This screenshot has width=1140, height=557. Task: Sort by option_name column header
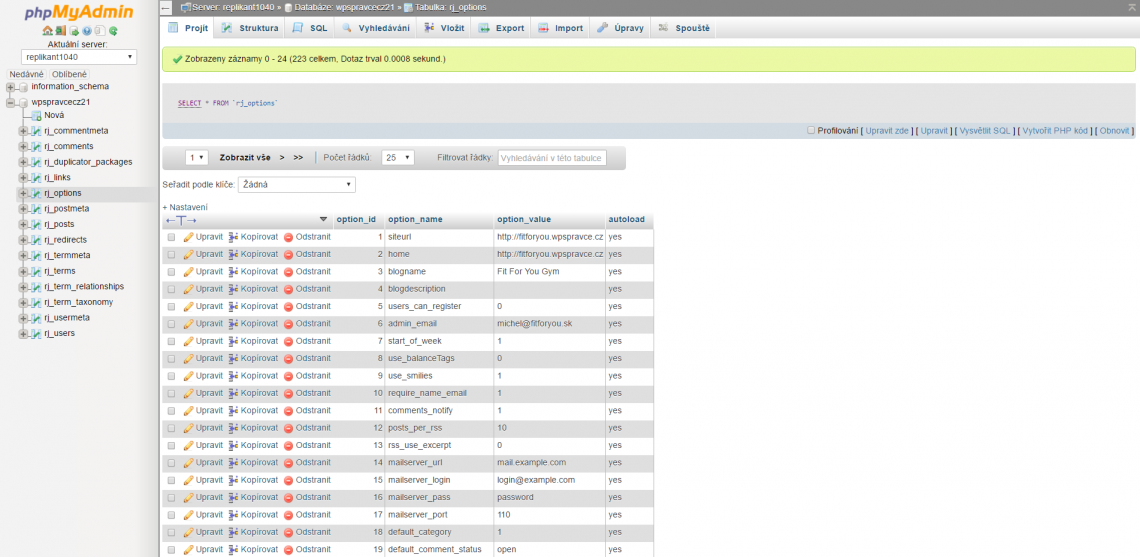[x=415, y=219]
